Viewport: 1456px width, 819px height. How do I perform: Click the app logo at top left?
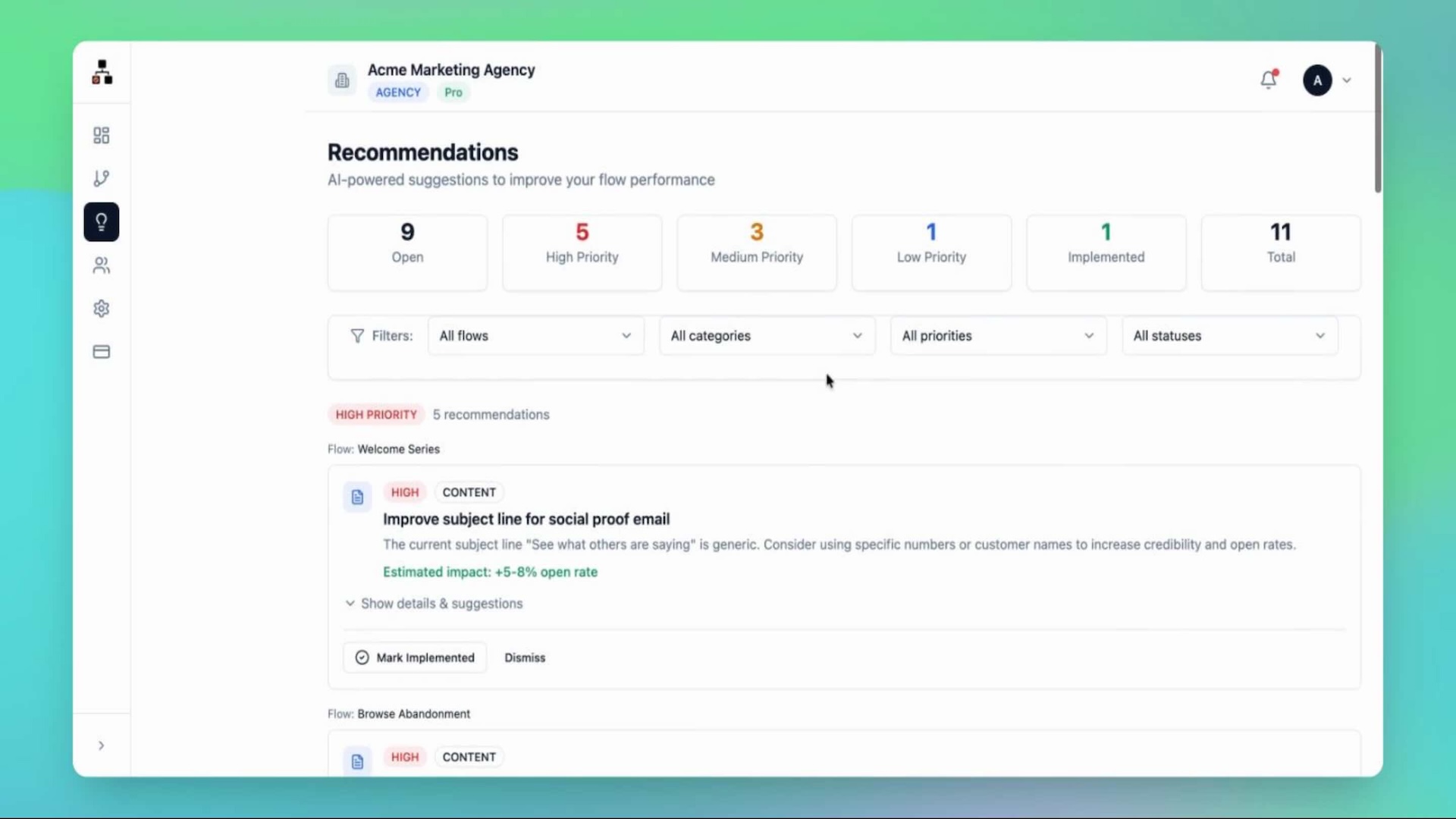(x=102, y=73)
